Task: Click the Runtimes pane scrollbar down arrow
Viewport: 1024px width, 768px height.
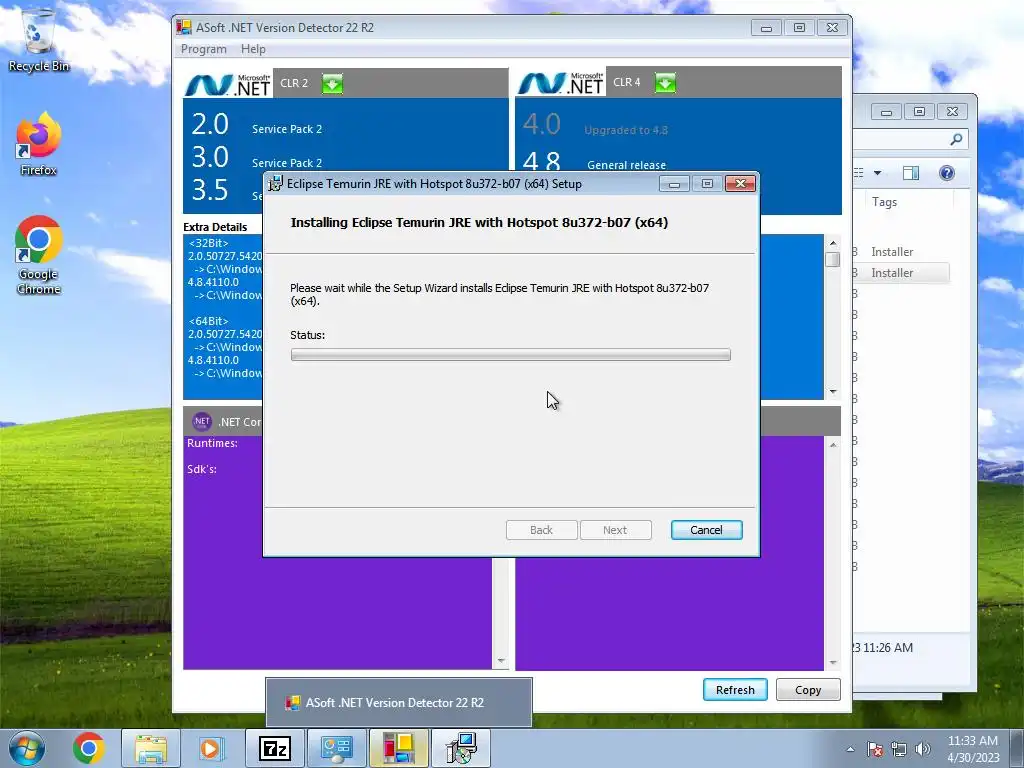Action: pos(501,661)
